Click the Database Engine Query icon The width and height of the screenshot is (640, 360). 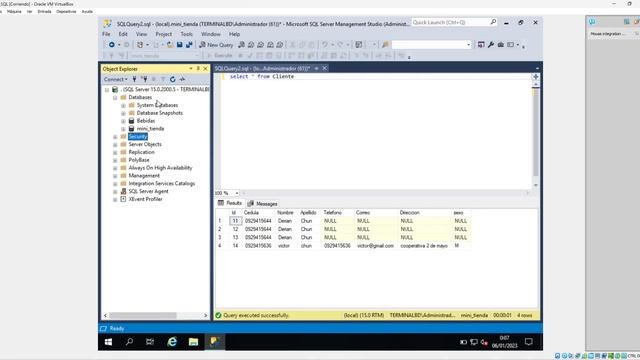[x=242, y=45]
